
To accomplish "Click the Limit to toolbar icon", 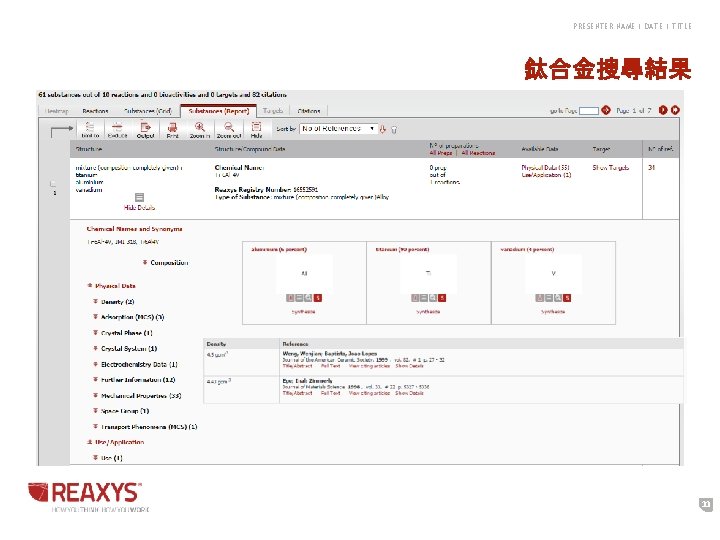I will (x=90, y=129).
